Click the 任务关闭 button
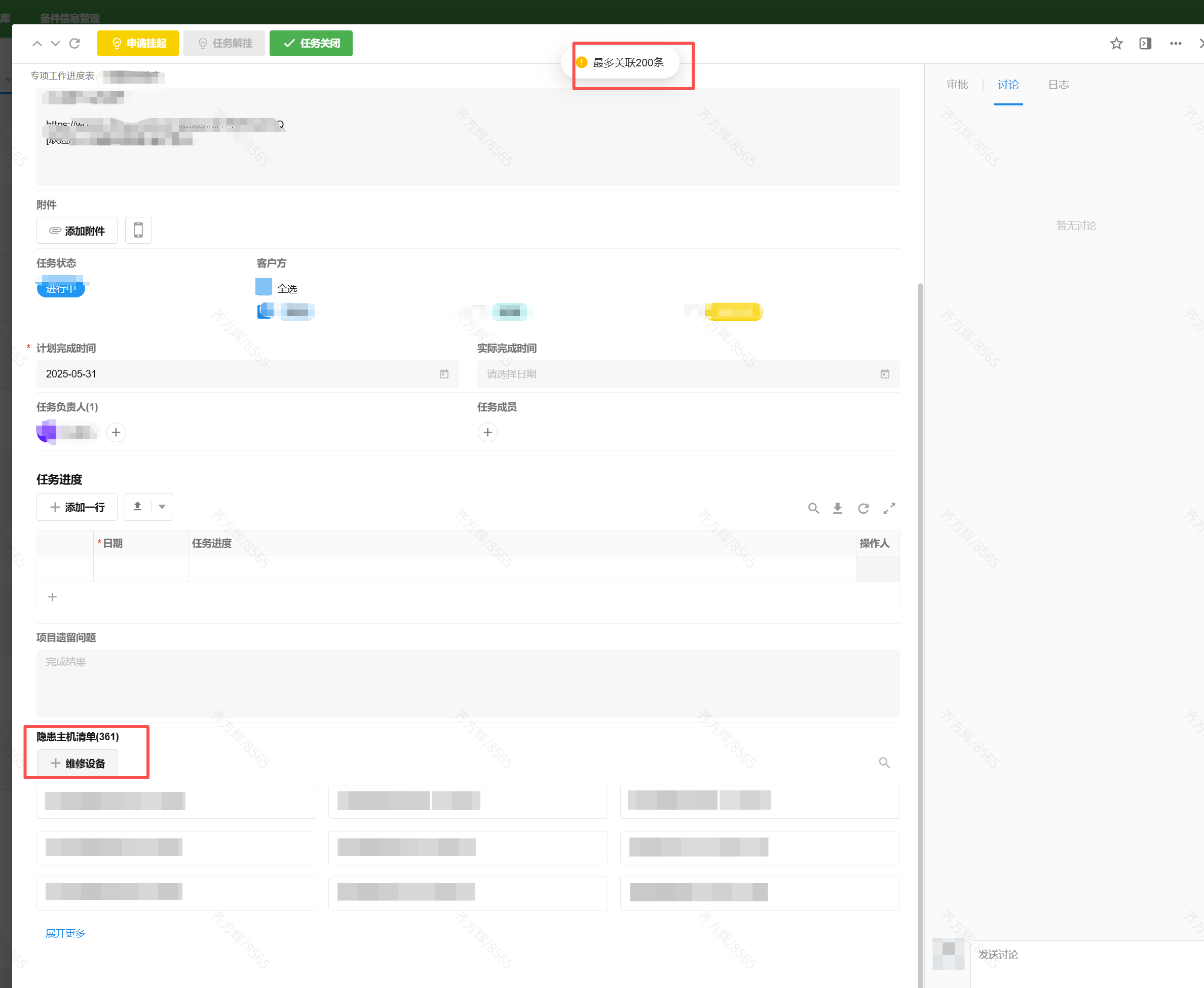Image resolution: width=1204 pixels, height=988 pixels. 311,43
